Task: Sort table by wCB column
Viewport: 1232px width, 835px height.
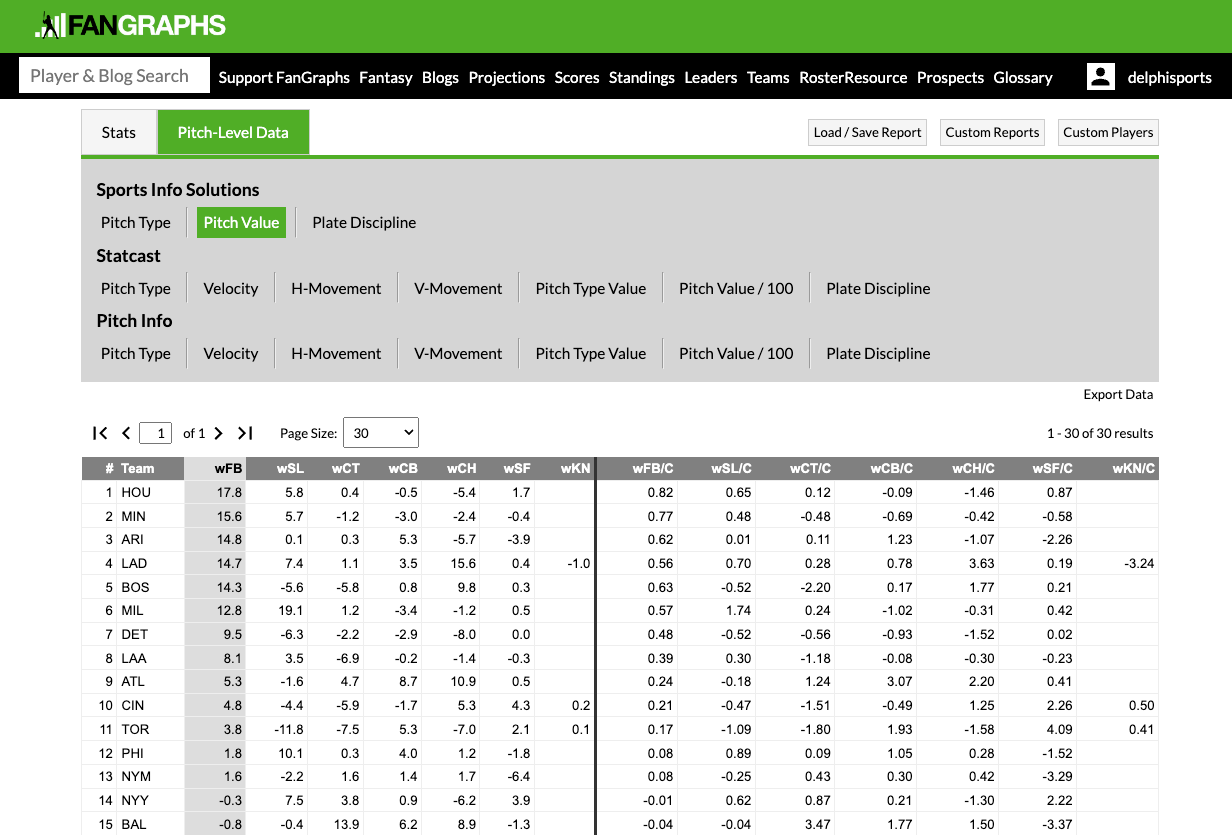Action: click(x=403, y=468)
